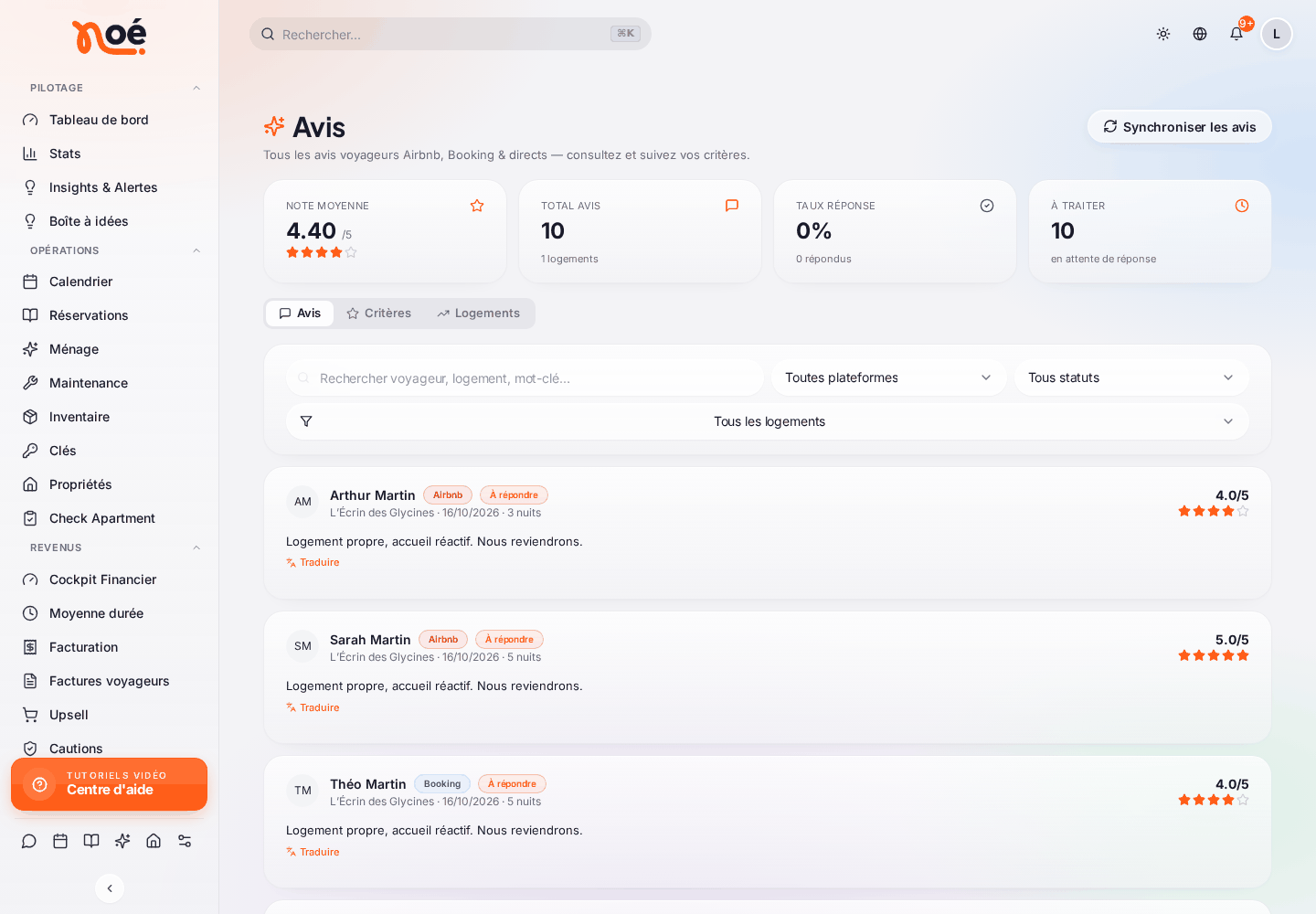The width and height of the screenshot is (1316, 914).
Task: Open the Tous les logements filter dropdown
Action: coord(768,421)
